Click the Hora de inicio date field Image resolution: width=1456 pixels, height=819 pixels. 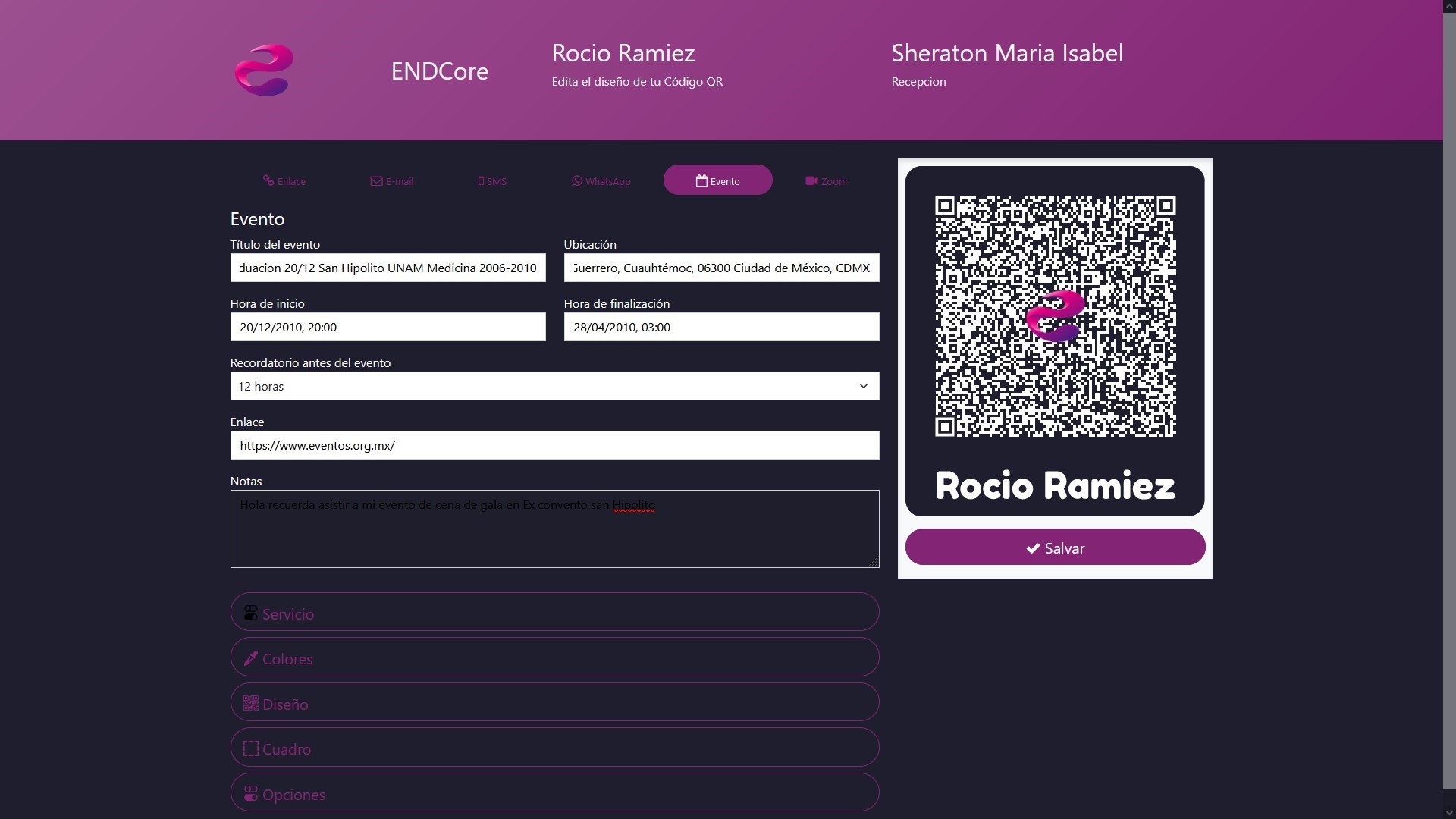(x=388, y=327)
